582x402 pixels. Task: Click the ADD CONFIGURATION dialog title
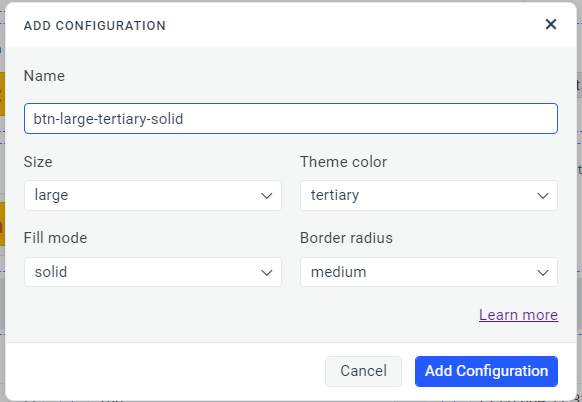[95, 26]
